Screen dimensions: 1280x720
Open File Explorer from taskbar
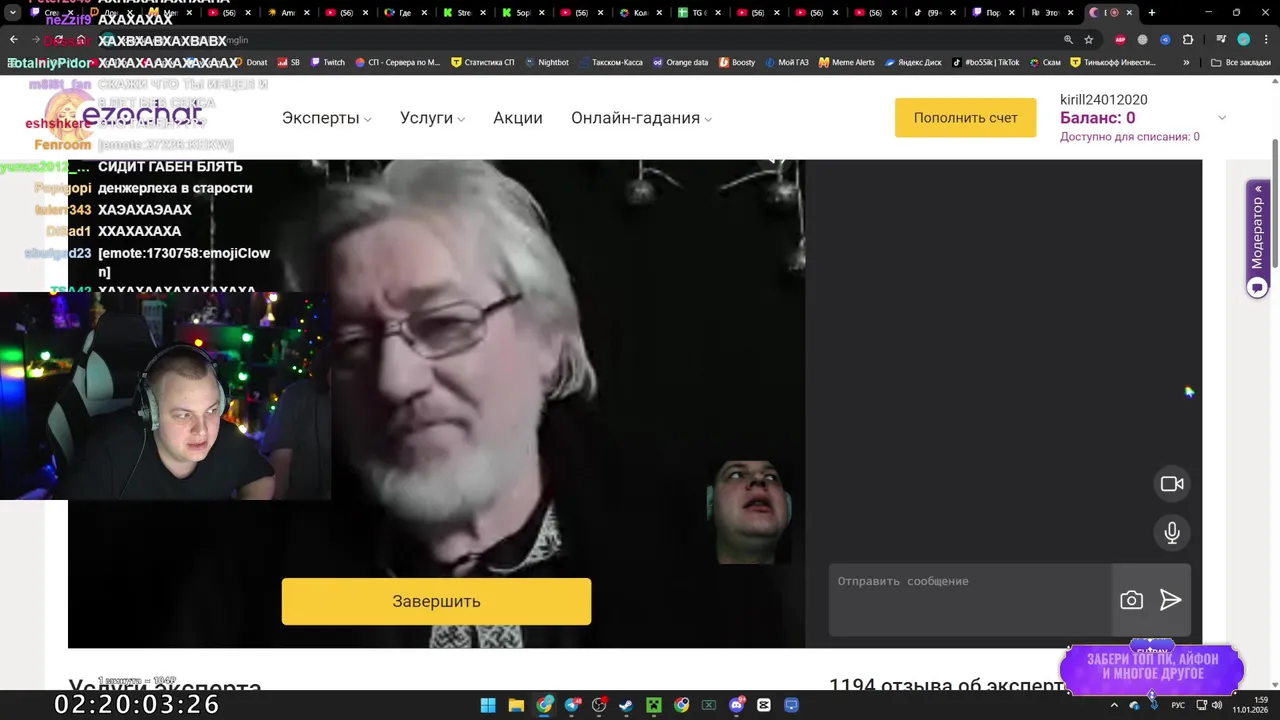point(516,705)
